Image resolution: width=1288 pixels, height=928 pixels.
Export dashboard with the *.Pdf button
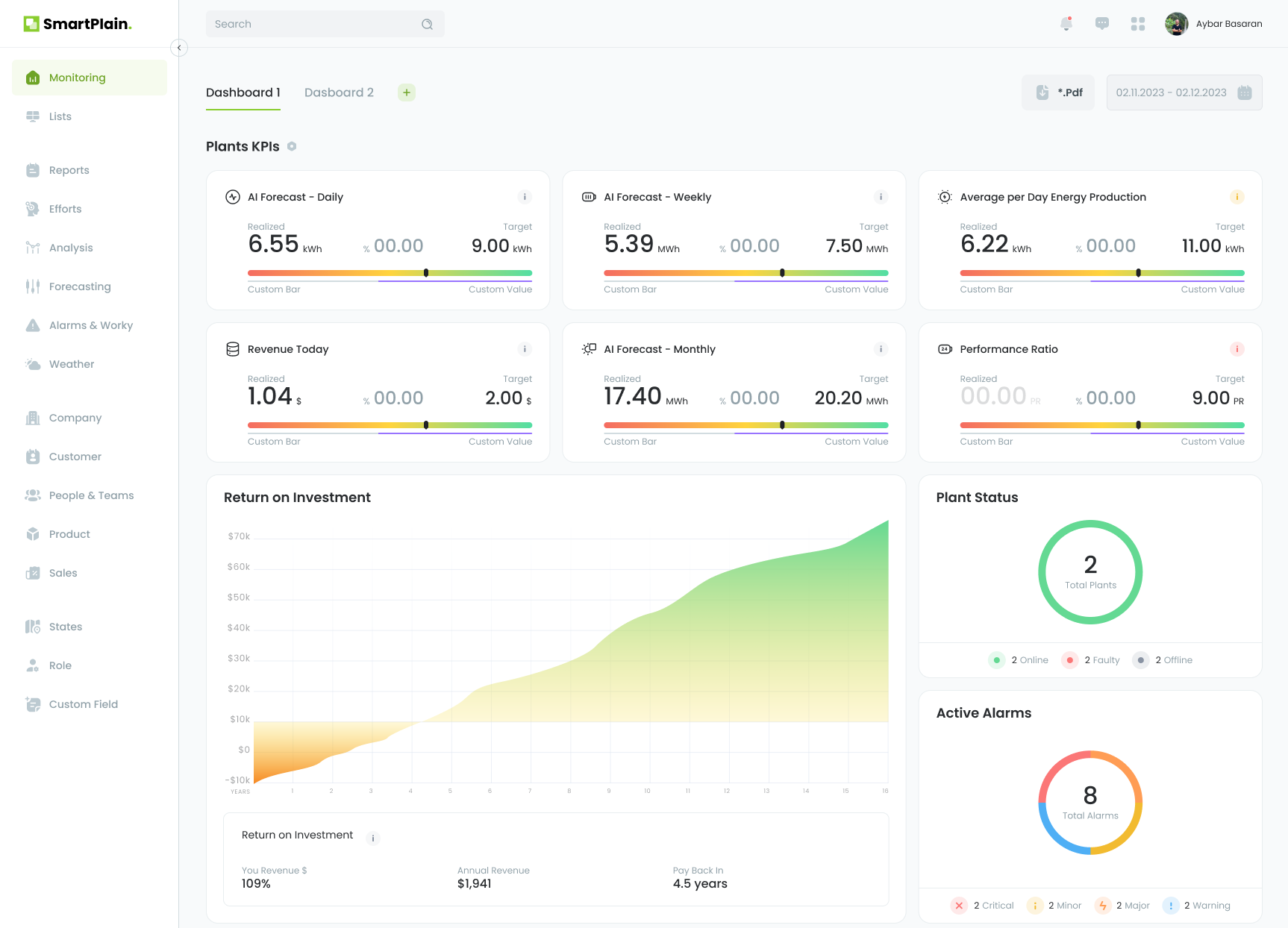click(1058, 93)
